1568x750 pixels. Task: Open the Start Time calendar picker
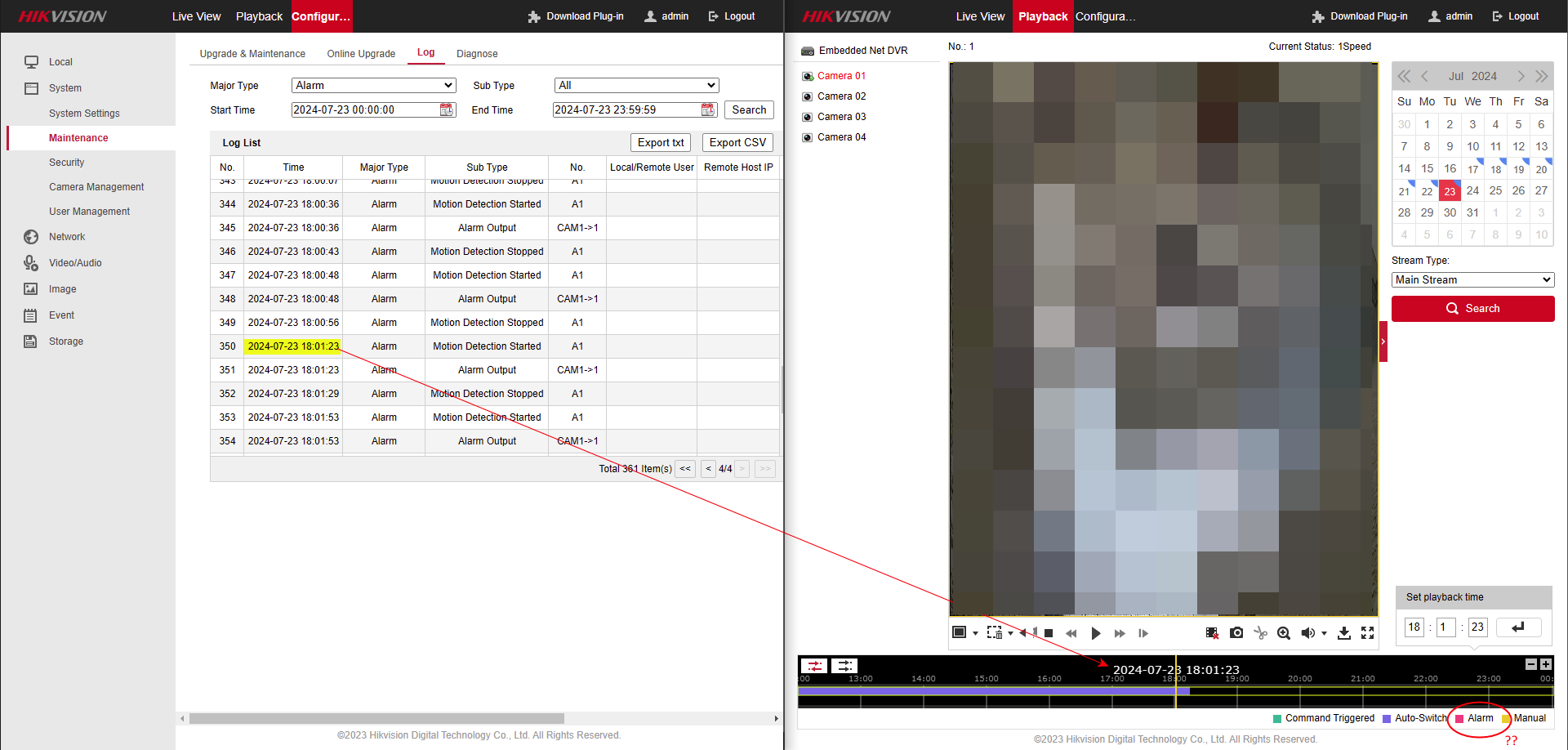coord(447,110)
